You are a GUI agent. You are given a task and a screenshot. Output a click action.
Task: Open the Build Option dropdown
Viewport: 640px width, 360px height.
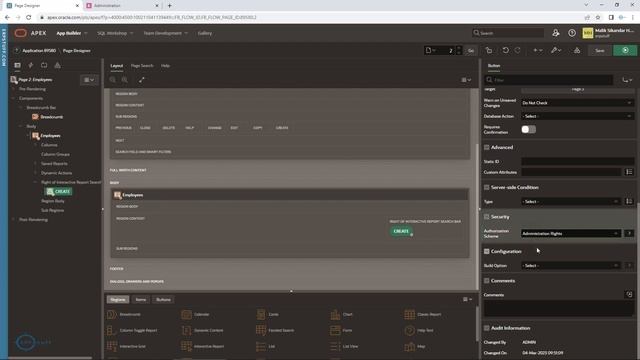571,266
